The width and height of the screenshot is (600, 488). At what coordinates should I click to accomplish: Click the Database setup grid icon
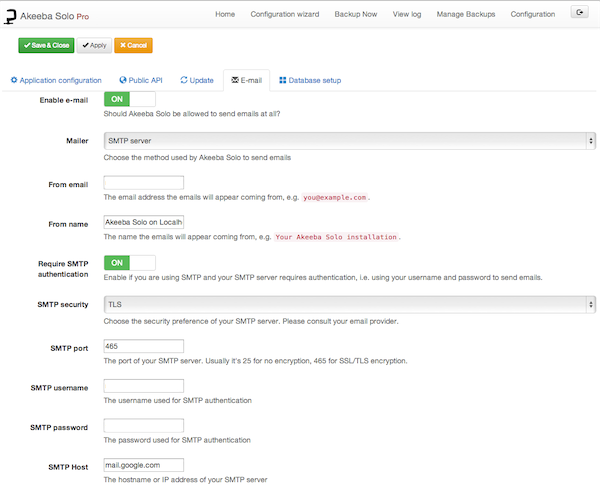coord(282,80)
